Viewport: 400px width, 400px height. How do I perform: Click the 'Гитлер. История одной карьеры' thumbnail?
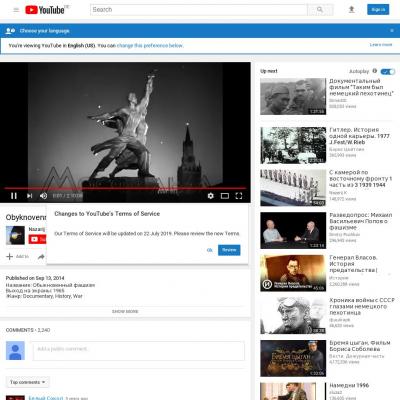pos(293,145)
